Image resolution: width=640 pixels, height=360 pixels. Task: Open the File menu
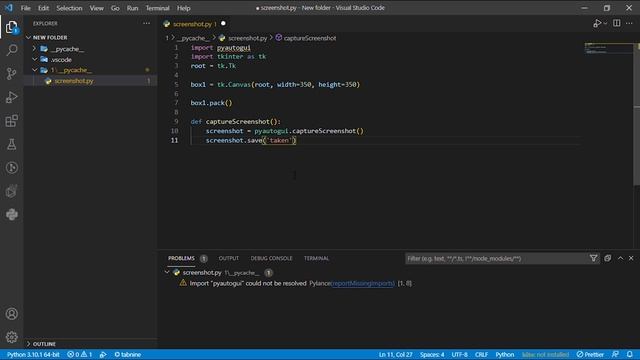(25, 8)
